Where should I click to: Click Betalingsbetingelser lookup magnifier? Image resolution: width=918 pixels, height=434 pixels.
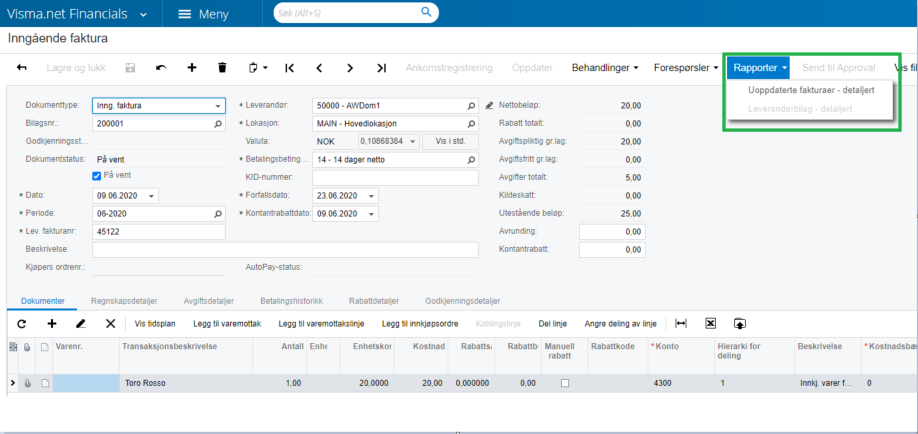pos(471,160)
